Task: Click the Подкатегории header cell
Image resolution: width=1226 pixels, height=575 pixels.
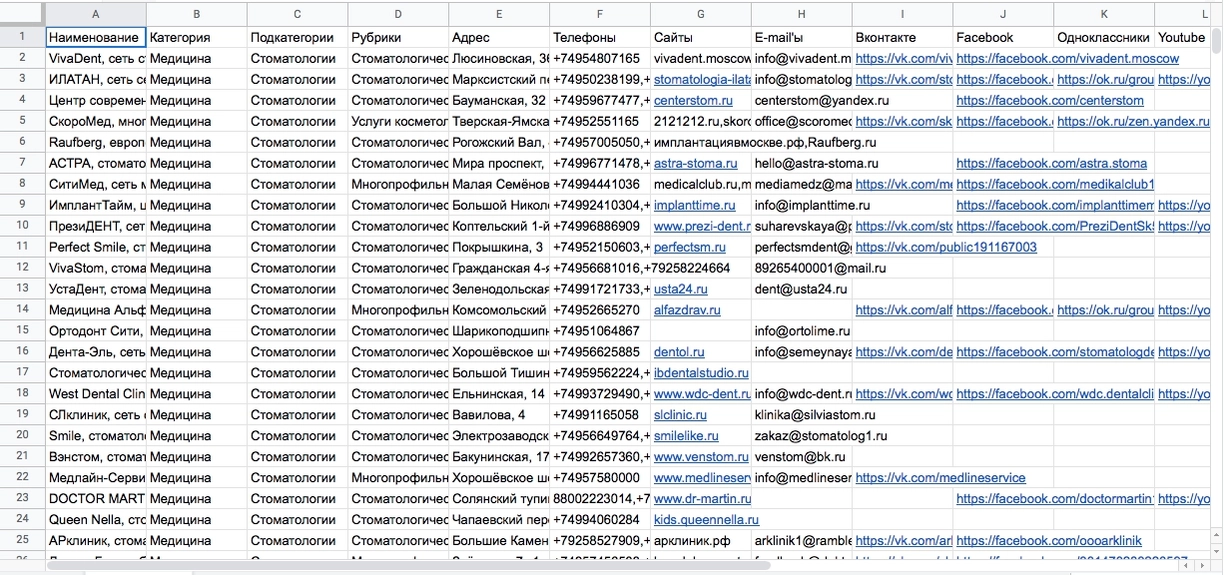Action: [x=298, y=37]
